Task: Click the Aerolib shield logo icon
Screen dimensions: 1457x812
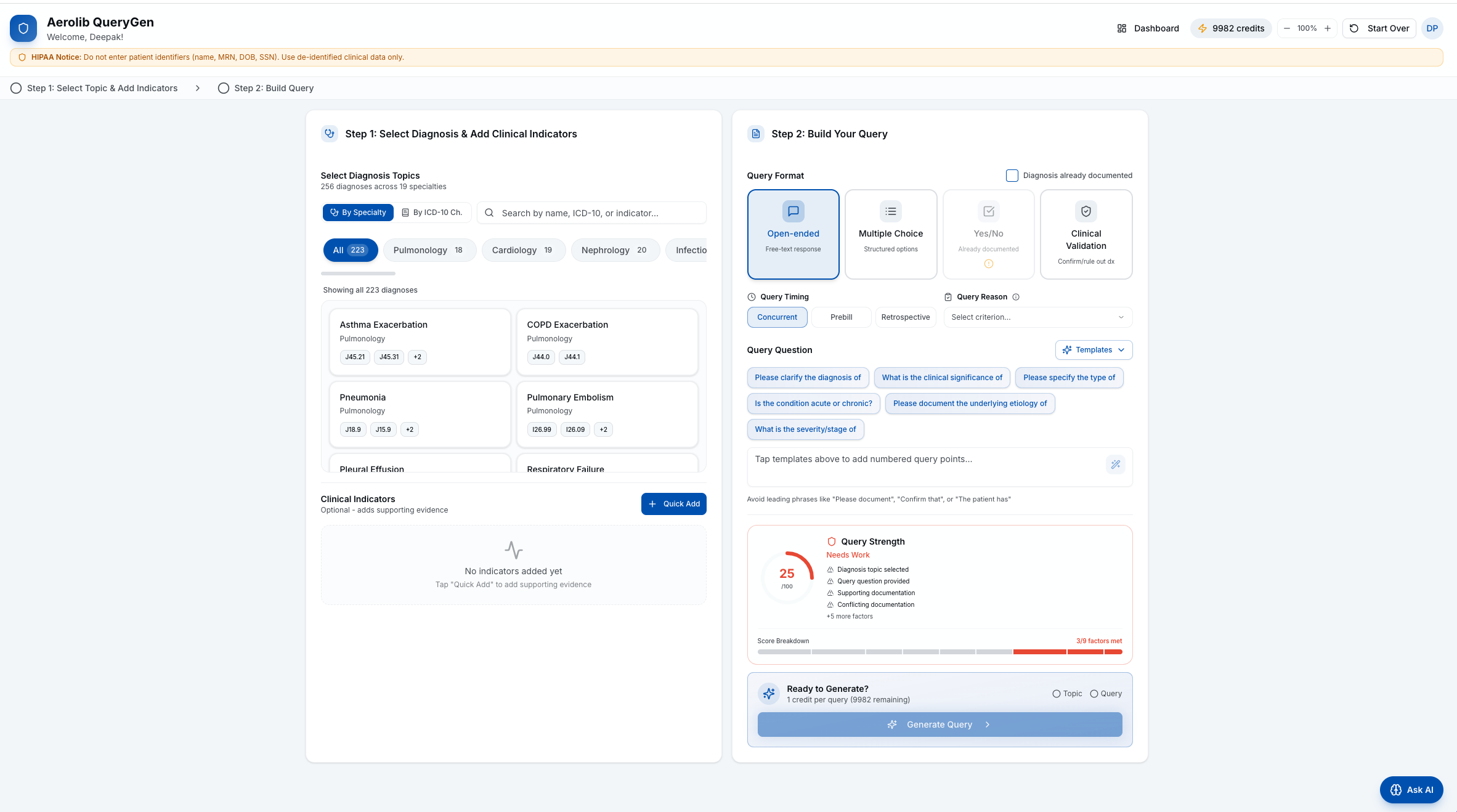Action: point(23,28)
